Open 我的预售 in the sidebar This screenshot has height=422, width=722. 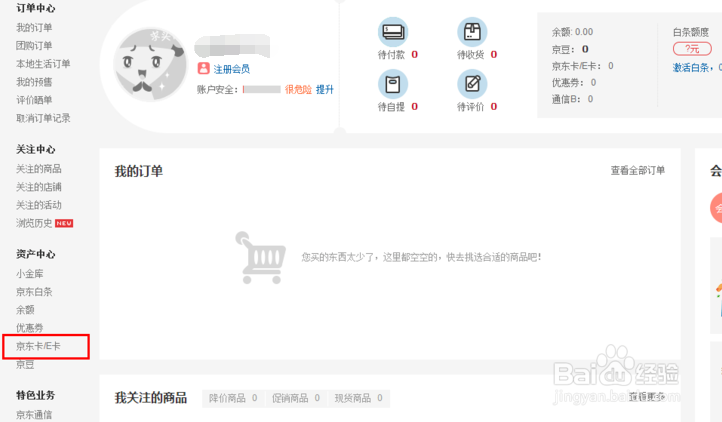(34, 82)
